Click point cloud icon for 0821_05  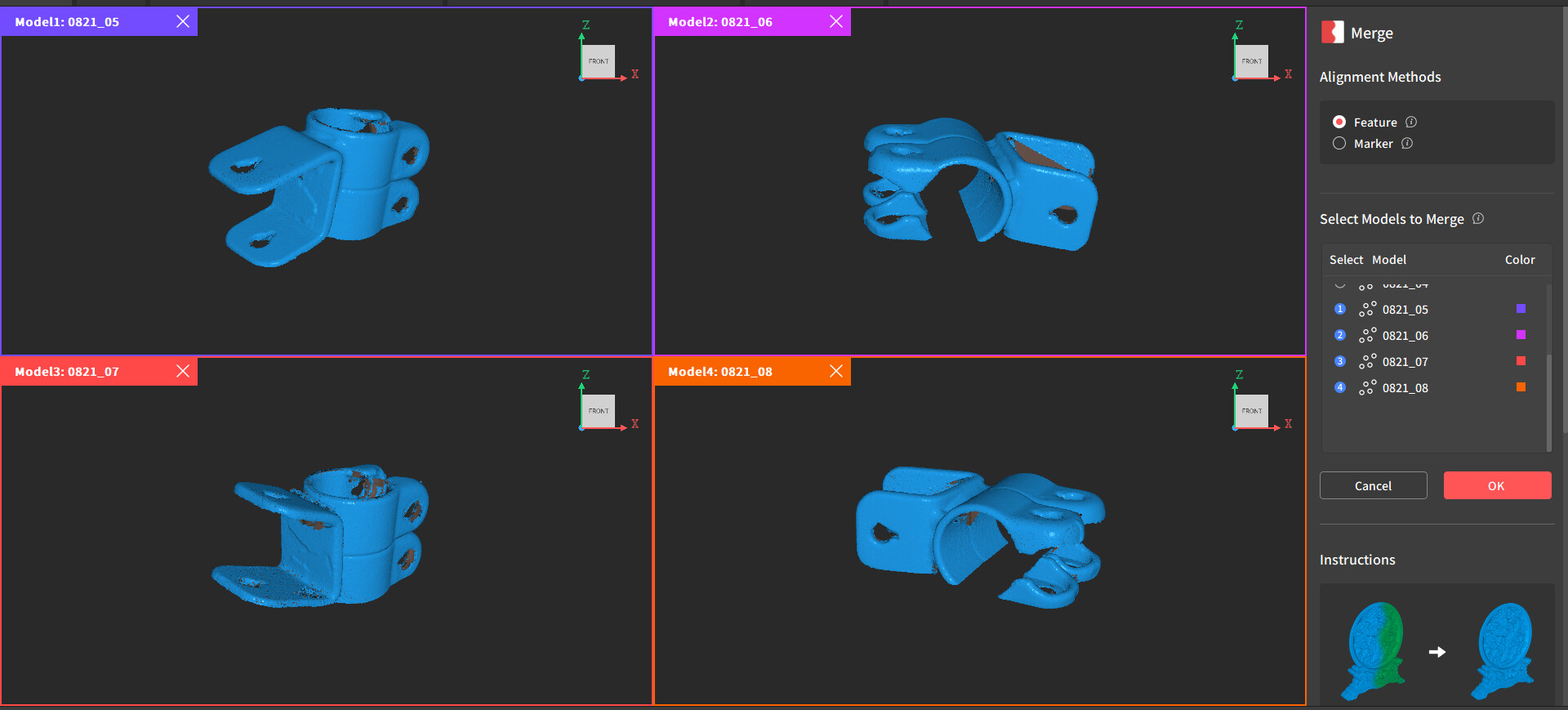point(1367,310)
